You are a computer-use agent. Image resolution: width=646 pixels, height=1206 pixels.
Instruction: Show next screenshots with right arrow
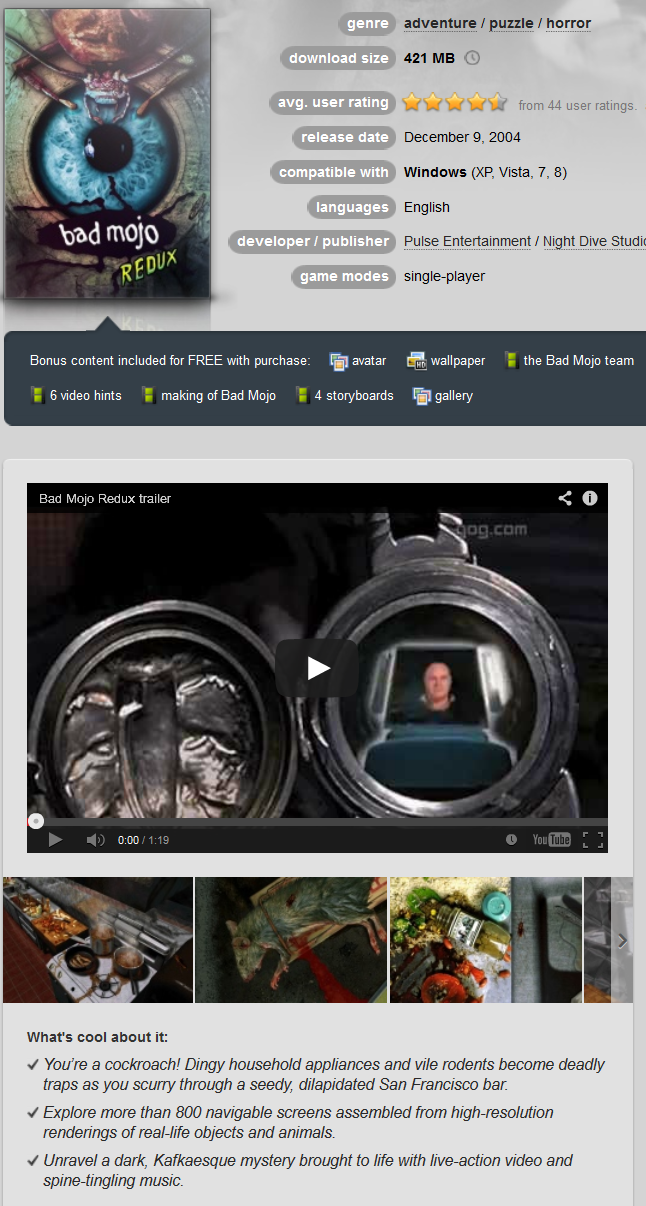point(622,940)
